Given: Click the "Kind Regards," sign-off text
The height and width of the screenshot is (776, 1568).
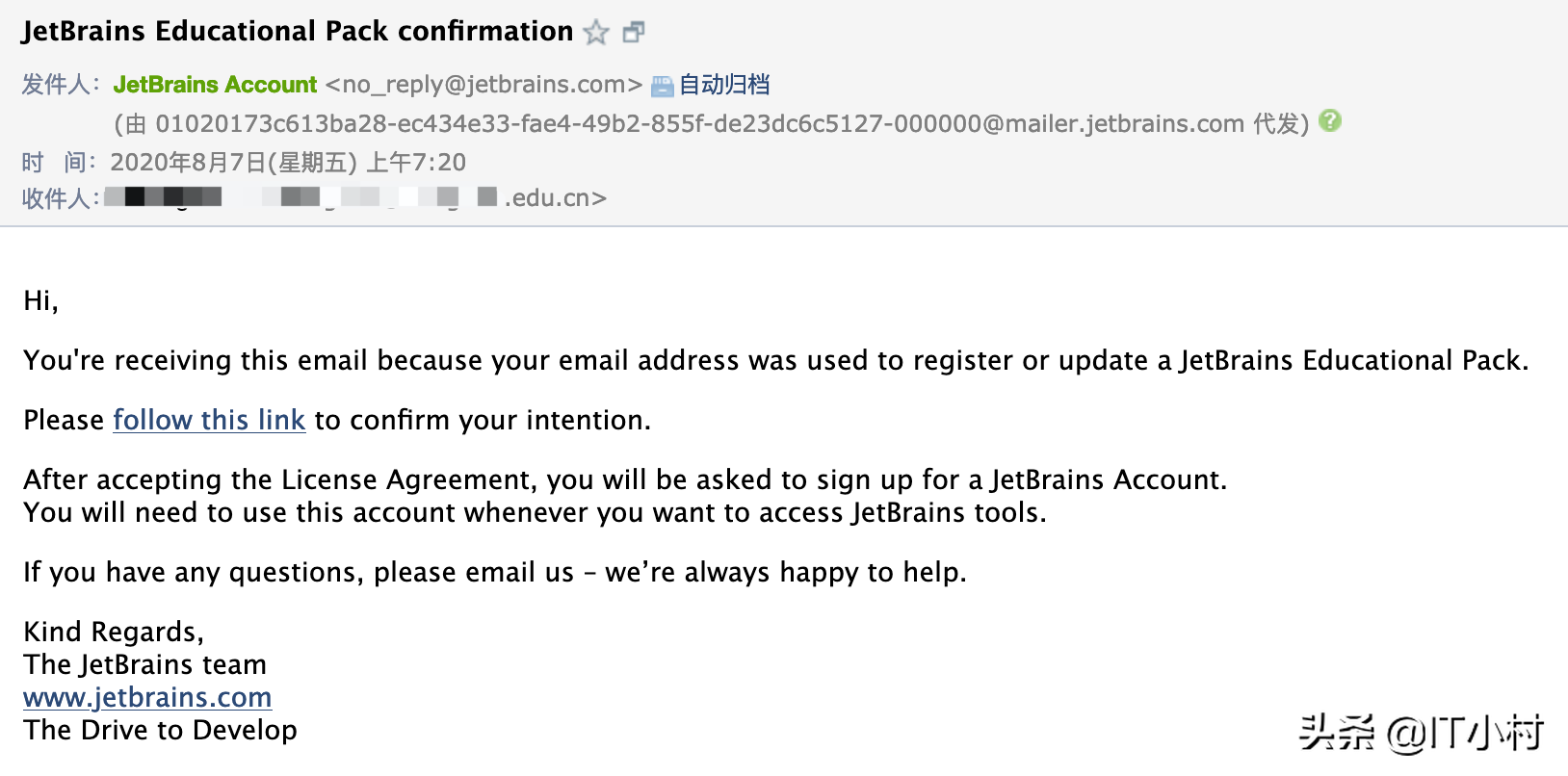Looking at the screenshot, I should coord(114,632).
